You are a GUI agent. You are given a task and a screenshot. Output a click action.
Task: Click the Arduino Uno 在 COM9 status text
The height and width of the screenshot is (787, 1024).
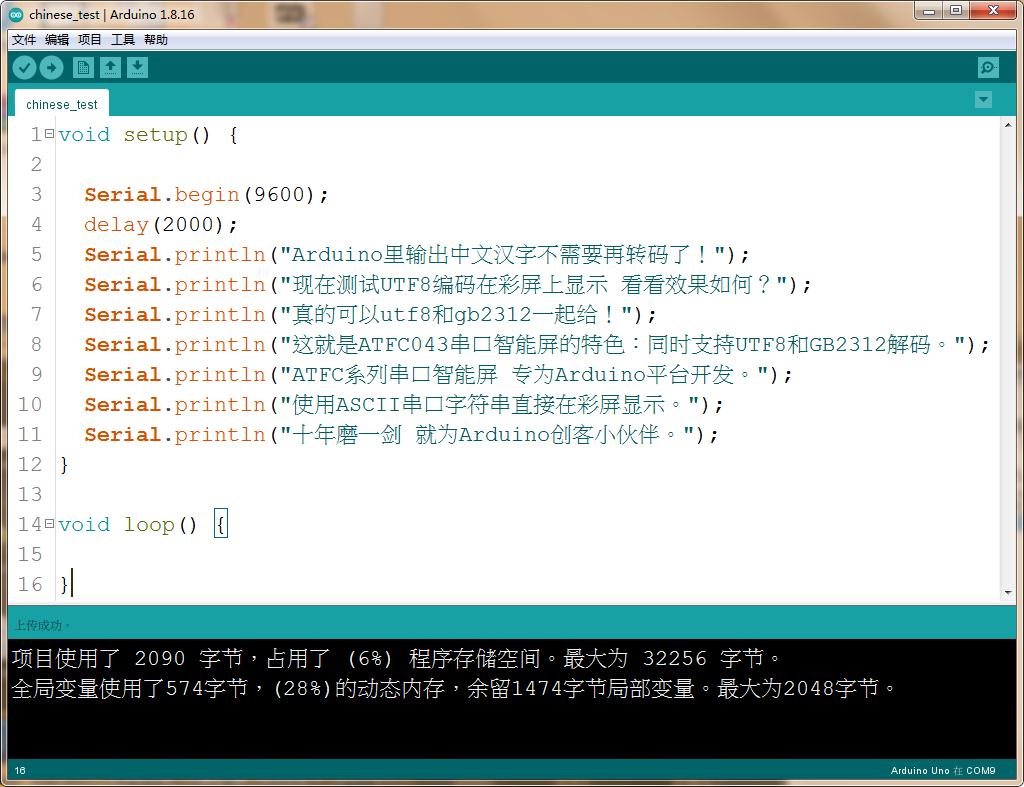[x=942, y=771]
